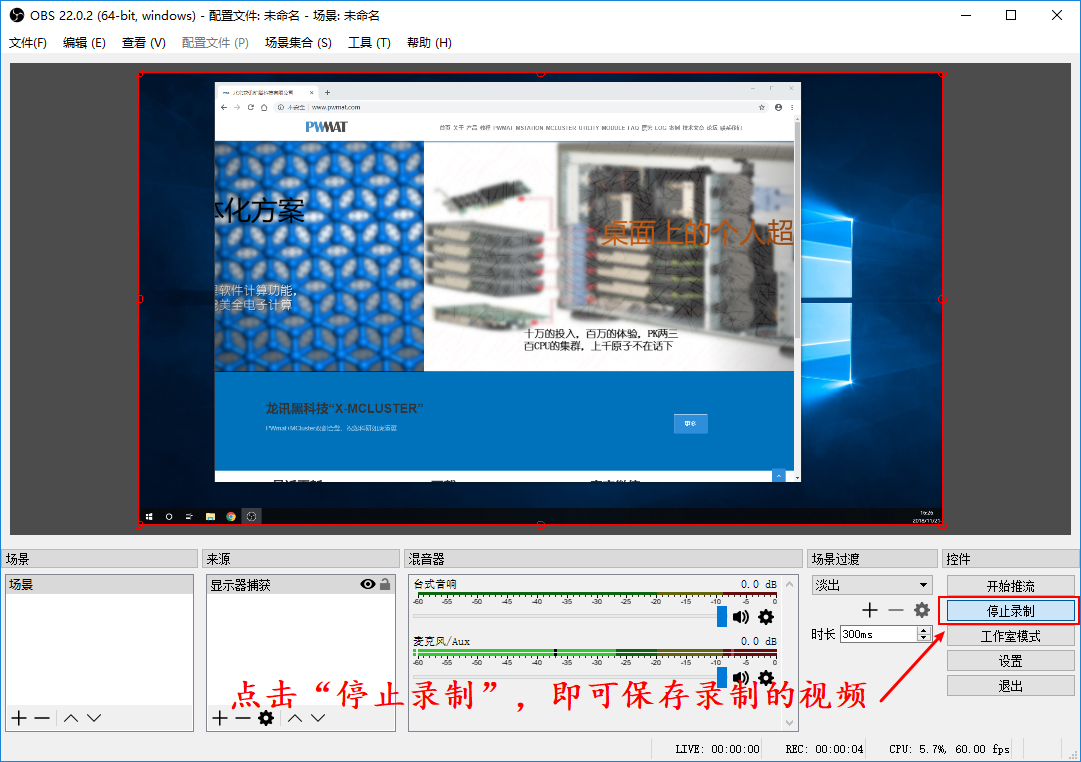Viewport: 1081px width, 762px height.
Task: Open the 文件(F) menu
Action: click(x=28, y=43)
